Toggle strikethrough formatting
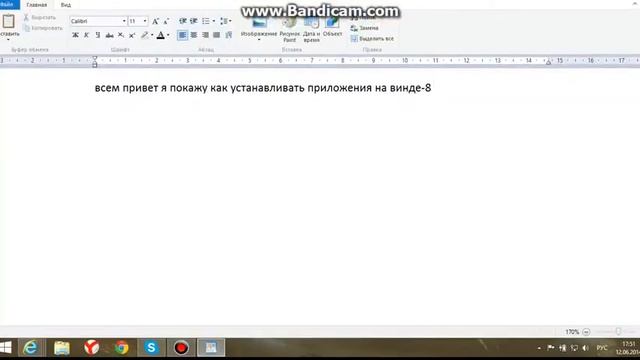Image resolution: width=640 pixels, height=360 pixels. coord(109,35)
